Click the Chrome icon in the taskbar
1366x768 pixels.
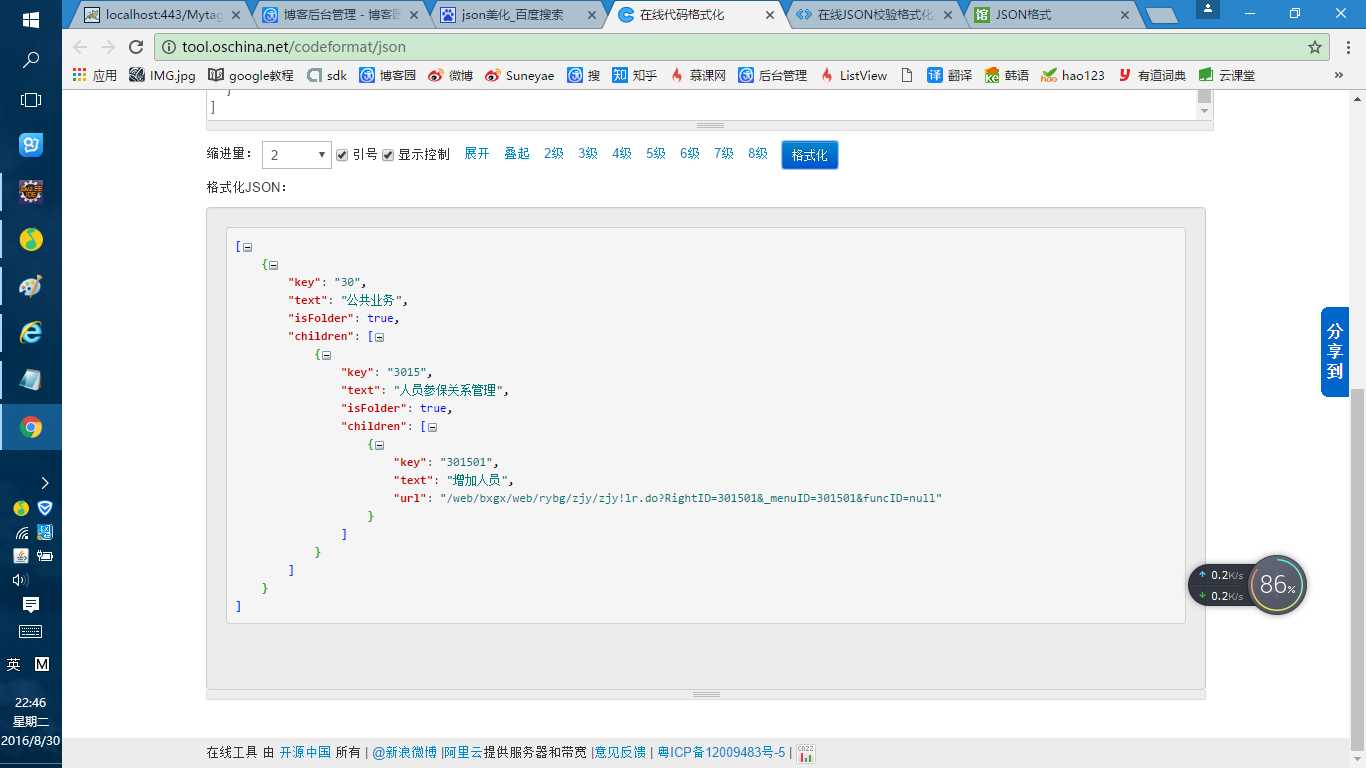(x=31, y=428)
